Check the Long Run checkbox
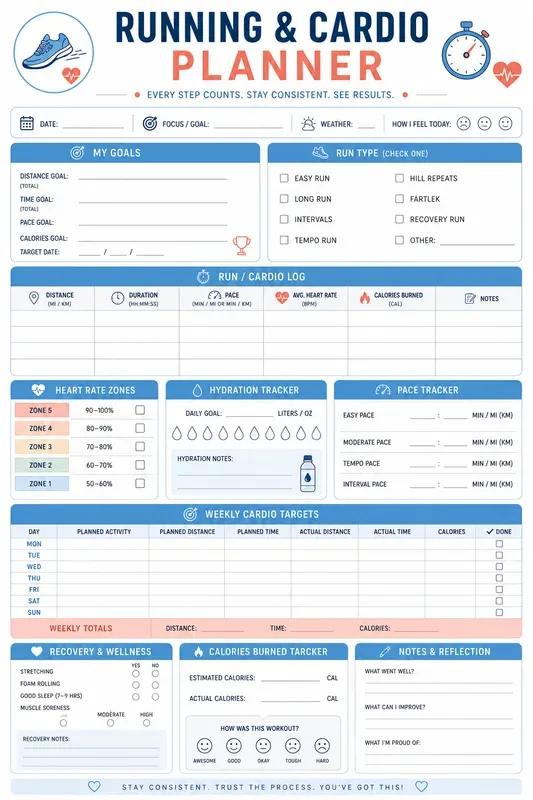Image resolution: width=533 pixels, height=800 pixels. coord(284,198)
